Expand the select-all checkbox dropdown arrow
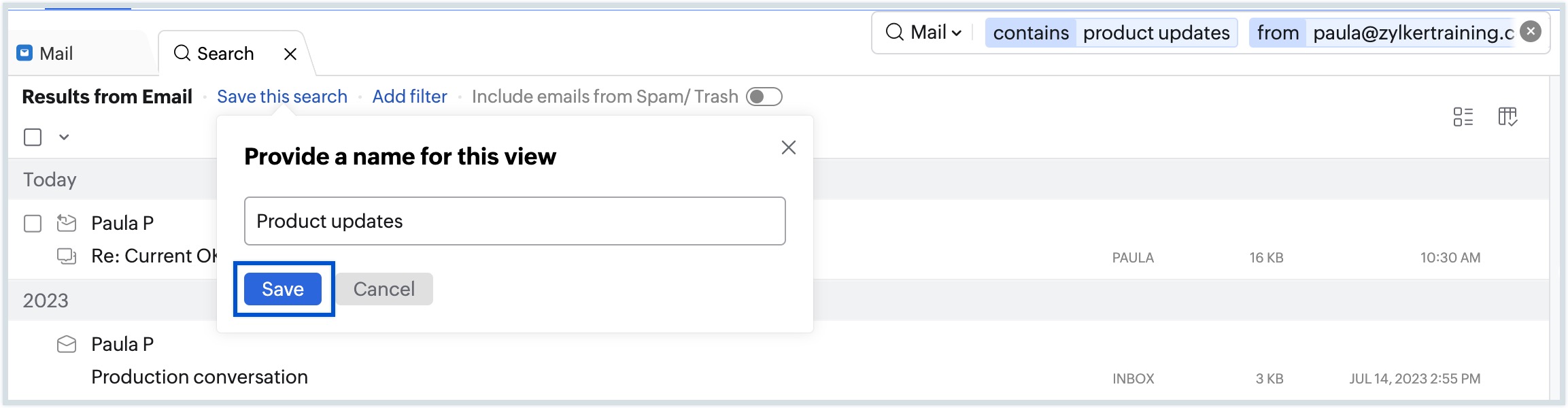Viewport: 1568px width, 408px height. click(x=64, y=137)
